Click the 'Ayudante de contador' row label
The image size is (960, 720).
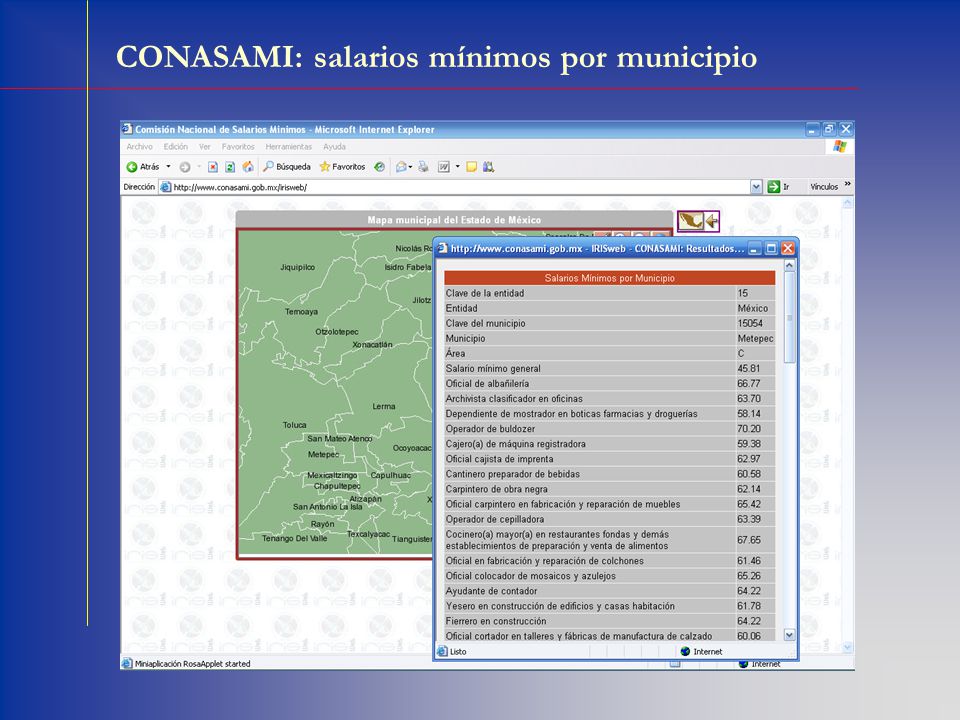coord(492,591)
